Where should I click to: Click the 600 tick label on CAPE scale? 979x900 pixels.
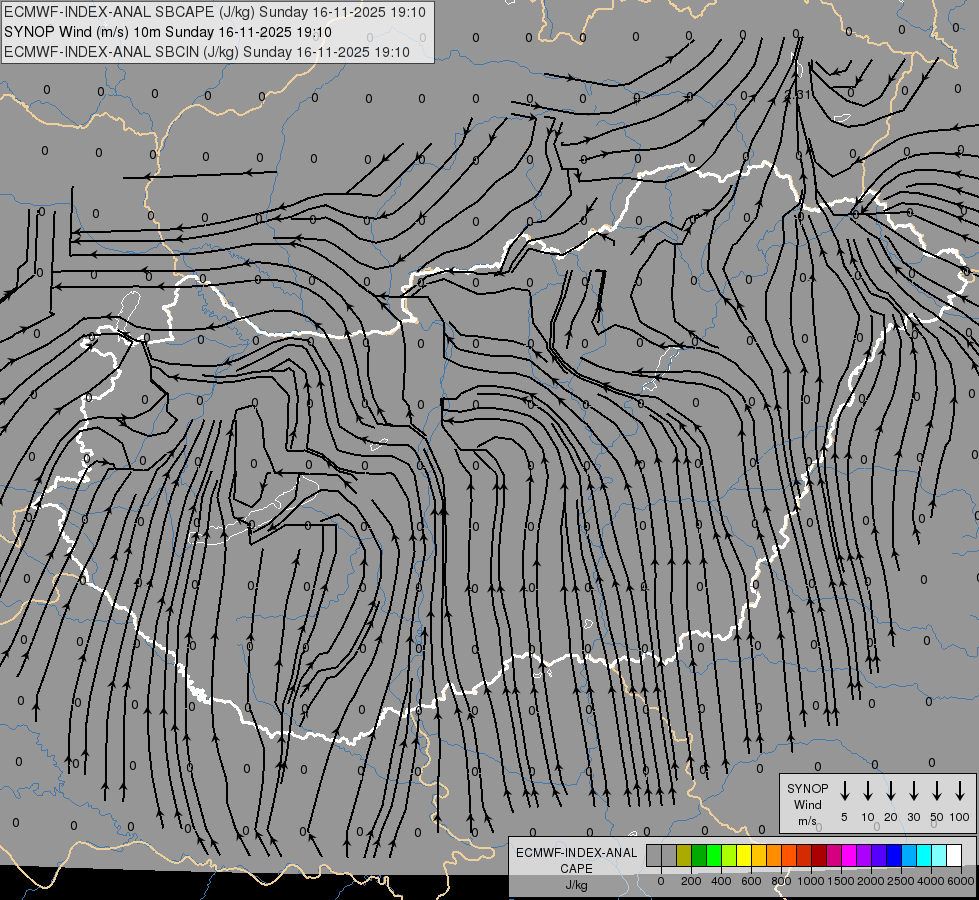tap(751, 881)
